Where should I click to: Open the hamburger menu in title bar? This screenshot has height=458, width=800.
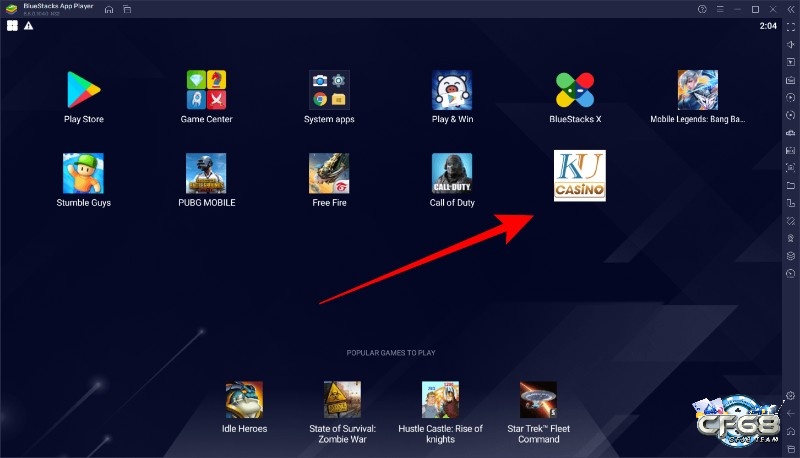[x=720, y=9]
